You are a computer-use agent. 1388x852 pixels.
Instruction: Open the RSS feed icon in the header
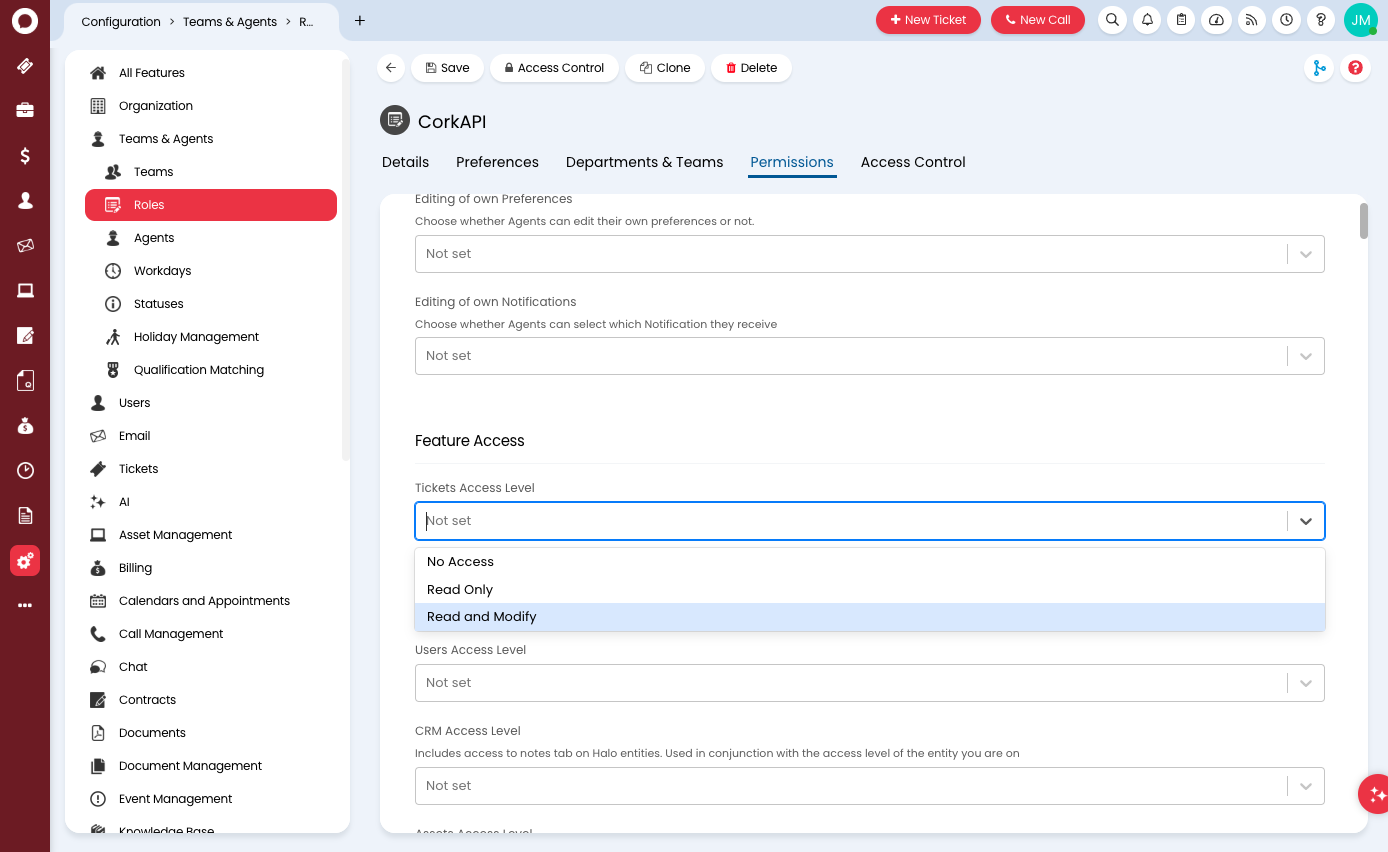1251,20
